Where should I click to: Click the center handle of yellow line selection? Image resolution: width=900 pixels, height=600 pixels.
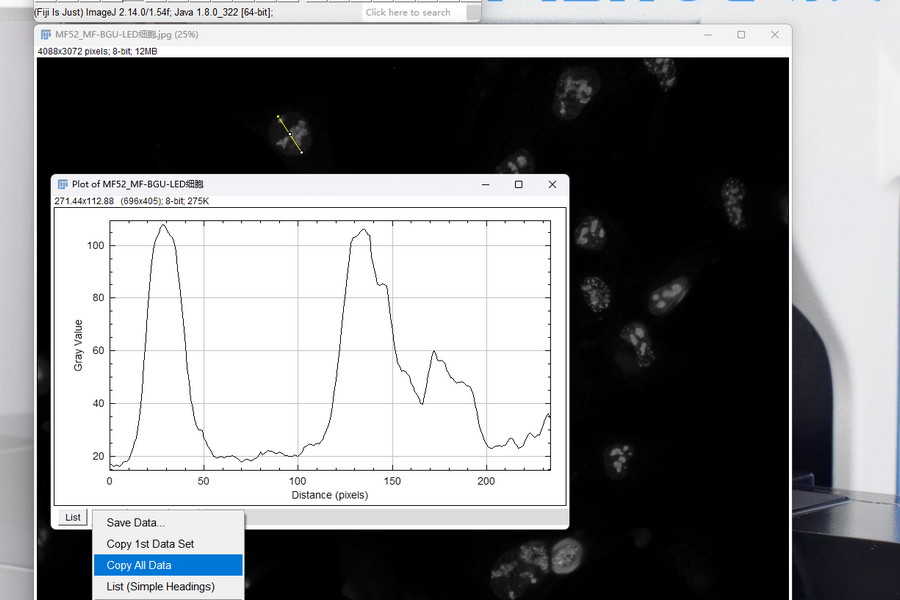point(290,135)
